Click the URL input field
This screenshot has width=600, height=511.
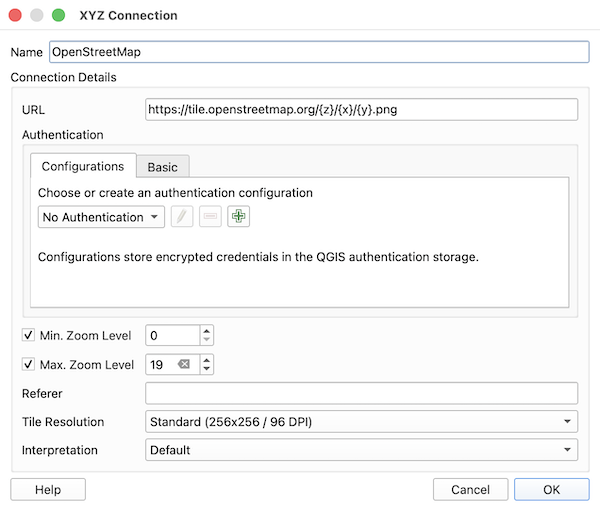[x=361, y=109]
